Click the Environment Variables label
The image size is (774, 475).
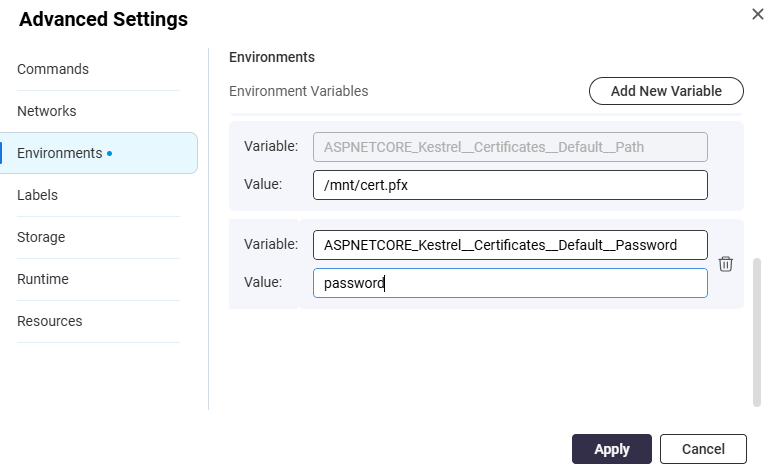(x=299, y=91)
